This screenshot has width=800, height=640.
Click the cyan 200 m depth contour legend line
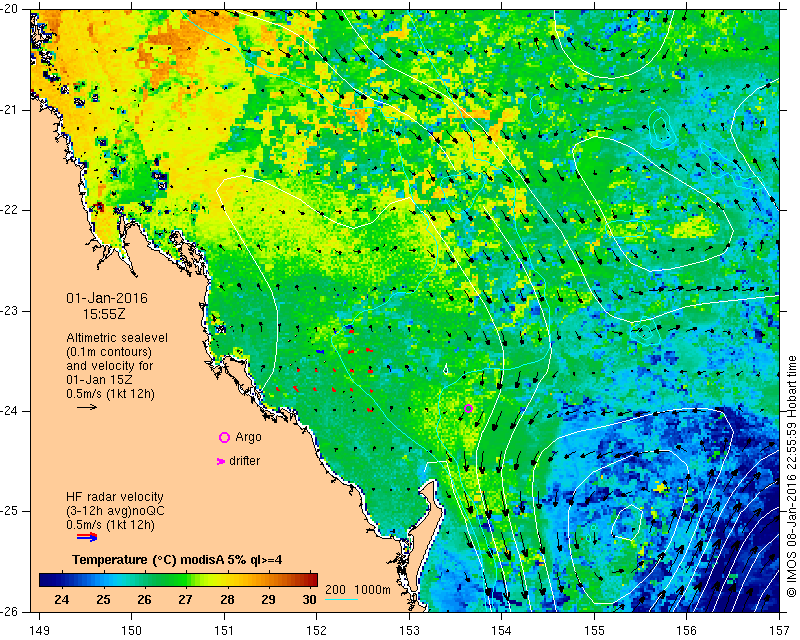341,599
